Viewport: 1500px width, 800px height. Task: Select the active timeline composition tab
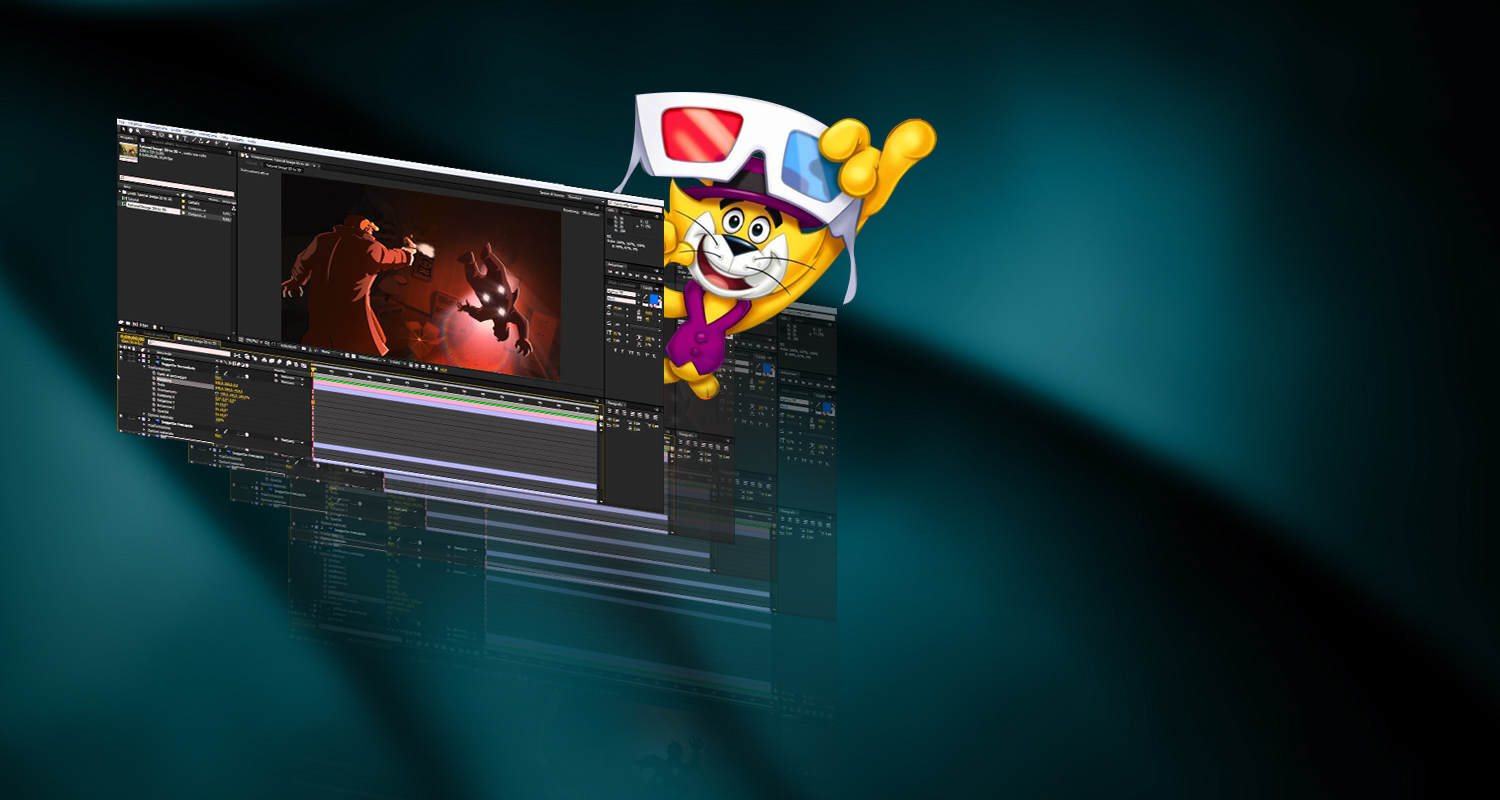pos(199,341)
